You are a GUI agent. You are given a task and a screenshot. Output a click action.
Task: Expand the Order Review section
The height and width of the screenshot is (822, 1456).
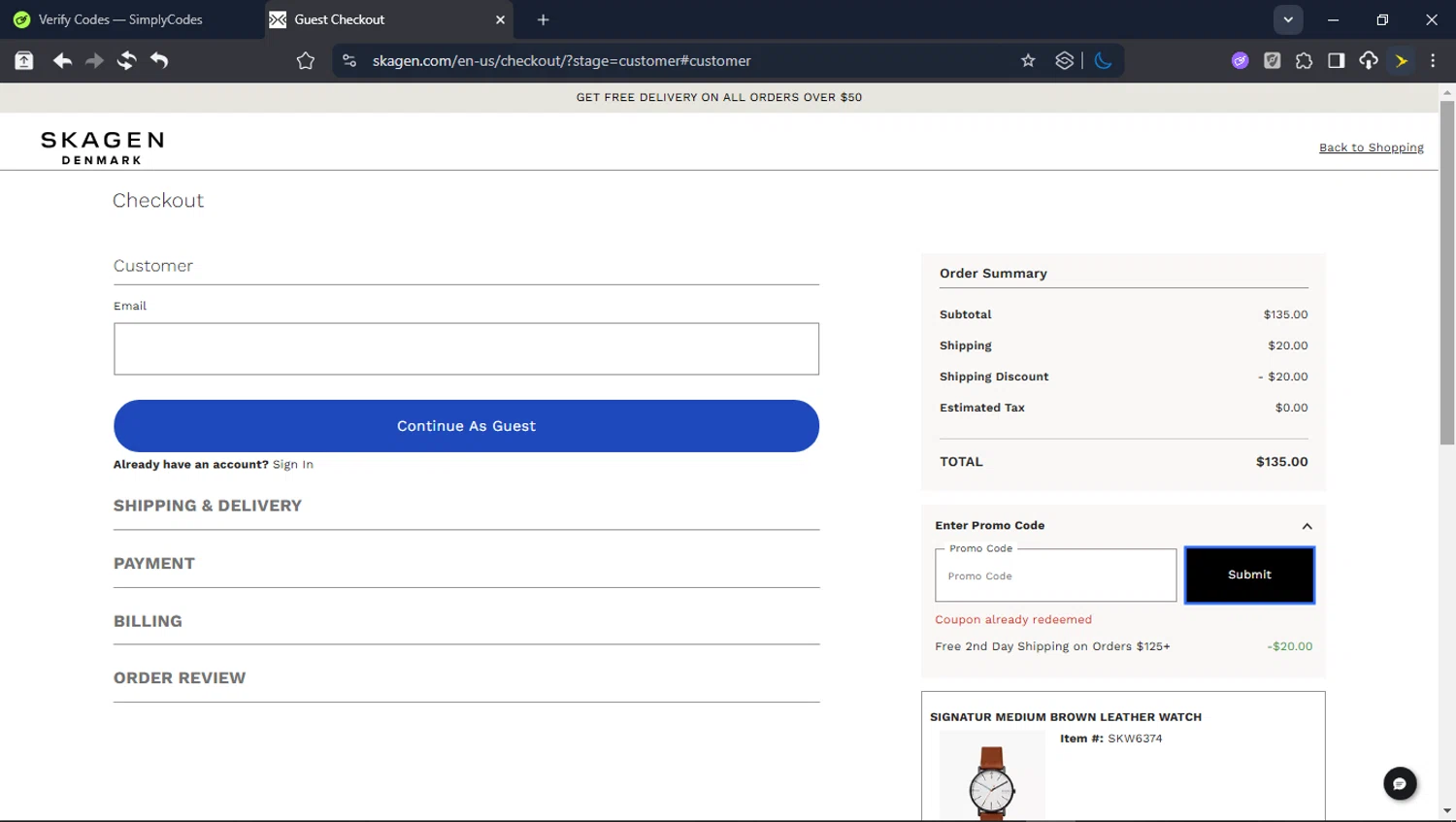coord(466,678)
